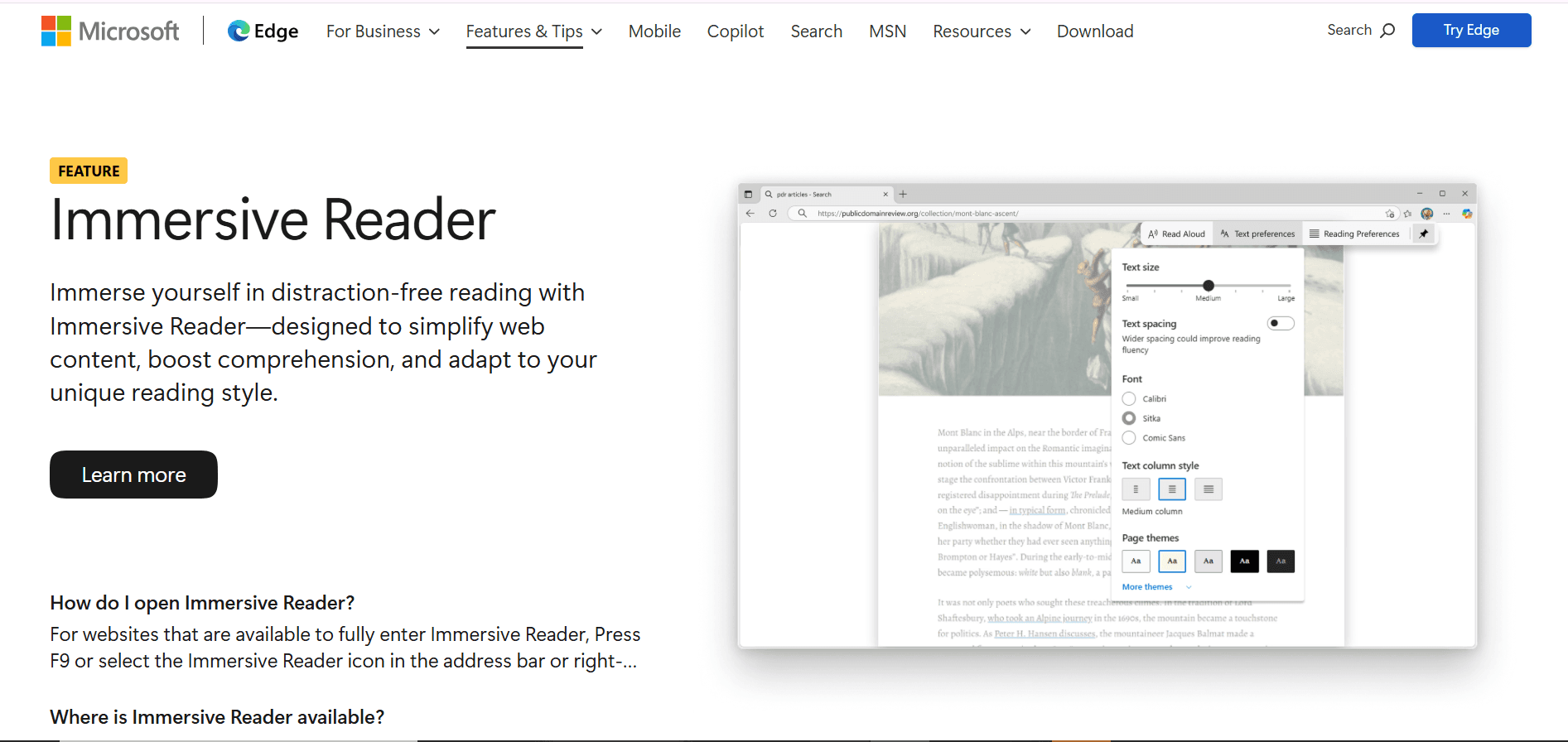
Task: Open the Search nav item
Action: pyautogui.click(x=817, y=31)
